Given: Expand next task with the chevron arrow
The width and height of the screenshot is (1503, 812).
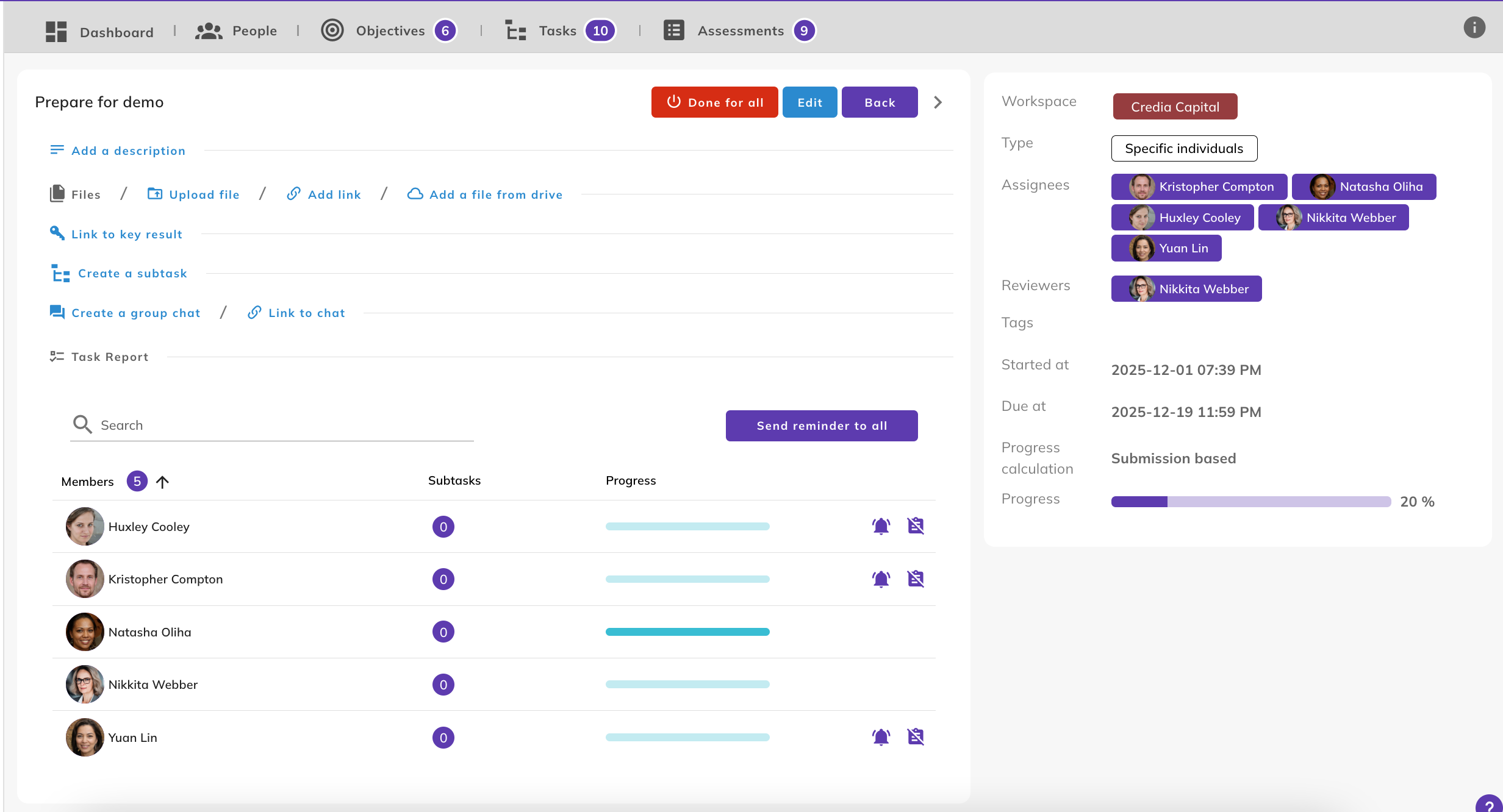Looking at the screenshot, I should [x=938, y=102].
